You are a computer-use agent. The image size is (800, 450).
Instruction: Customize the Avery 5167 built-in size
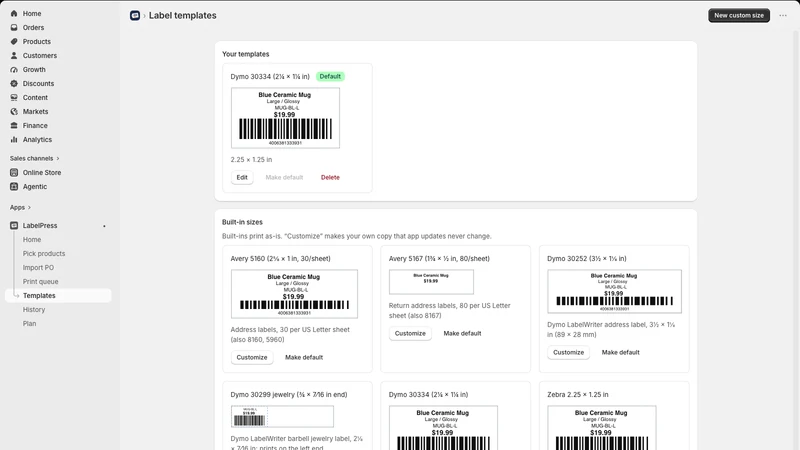(x=410, y=333)
